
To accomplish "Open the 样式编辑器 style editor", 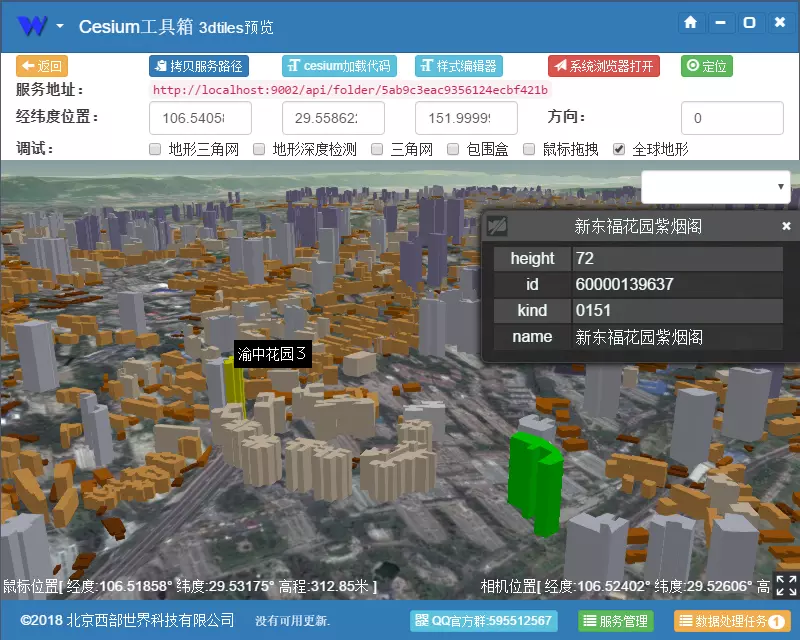I will click(459, 66).
